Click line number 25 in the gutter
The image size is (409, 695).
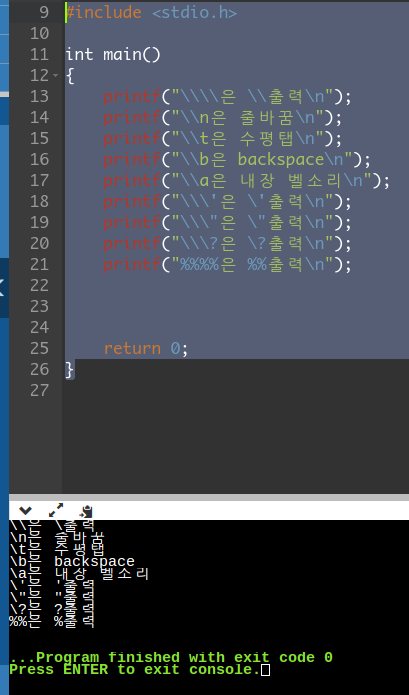coord(39,349)
